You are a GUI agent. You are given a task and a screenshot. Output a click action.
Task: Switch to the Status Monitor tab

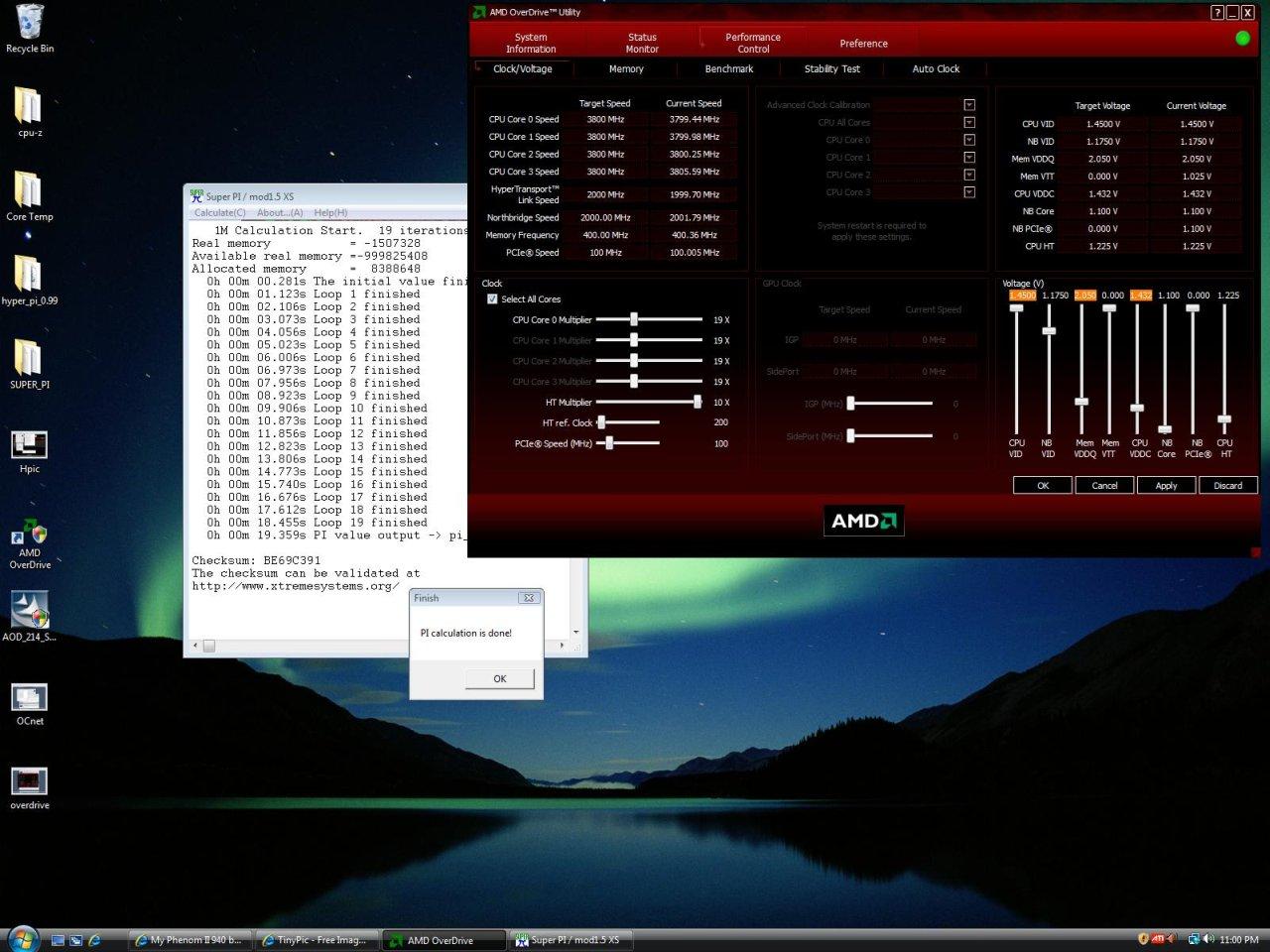coord(642,43)
